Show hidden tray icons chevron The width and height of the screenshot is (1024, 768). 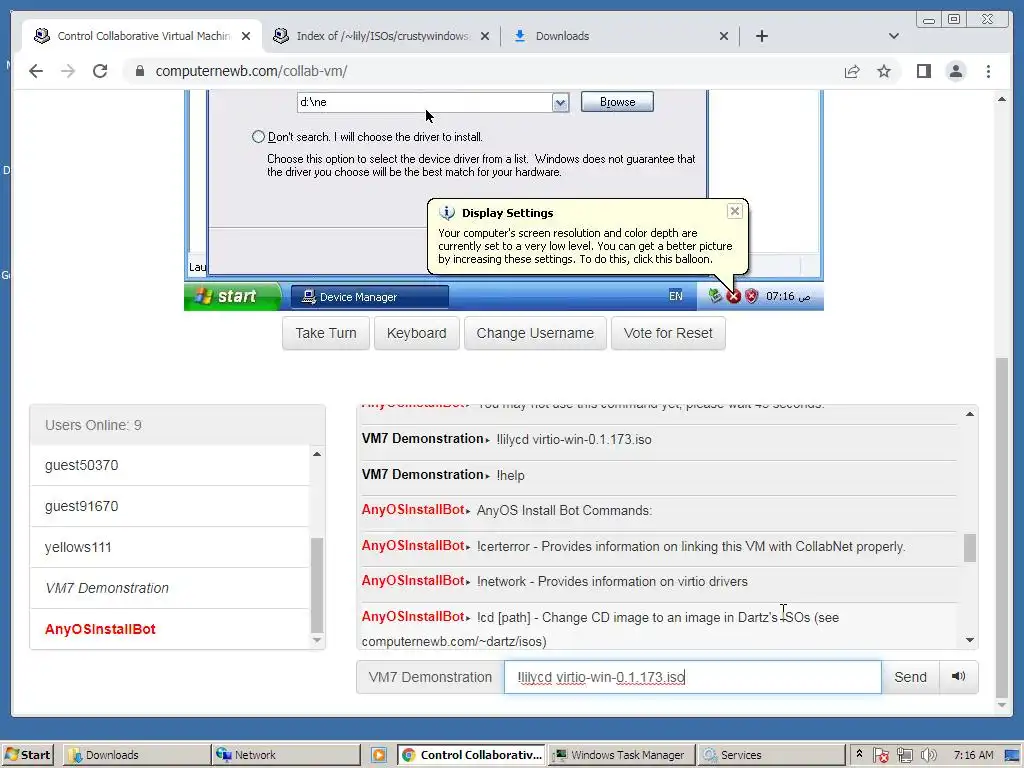(859, 754)
